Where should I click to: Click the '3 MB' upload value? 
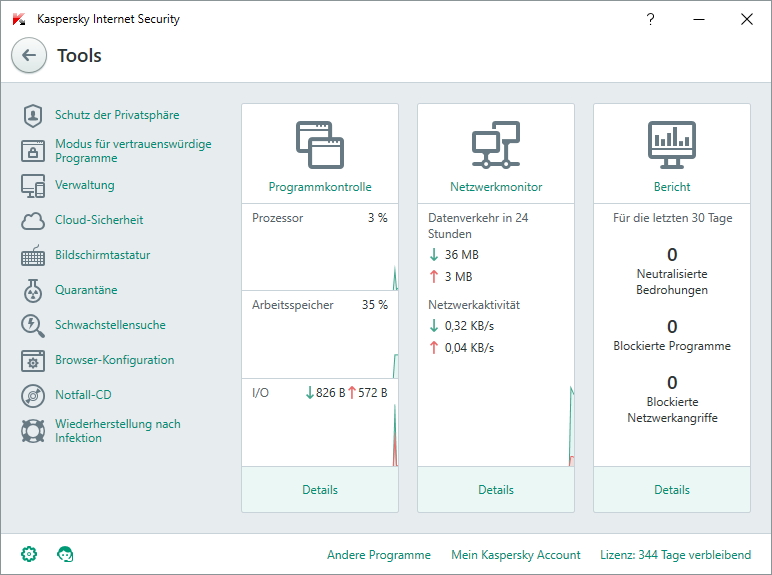point(458,277)
